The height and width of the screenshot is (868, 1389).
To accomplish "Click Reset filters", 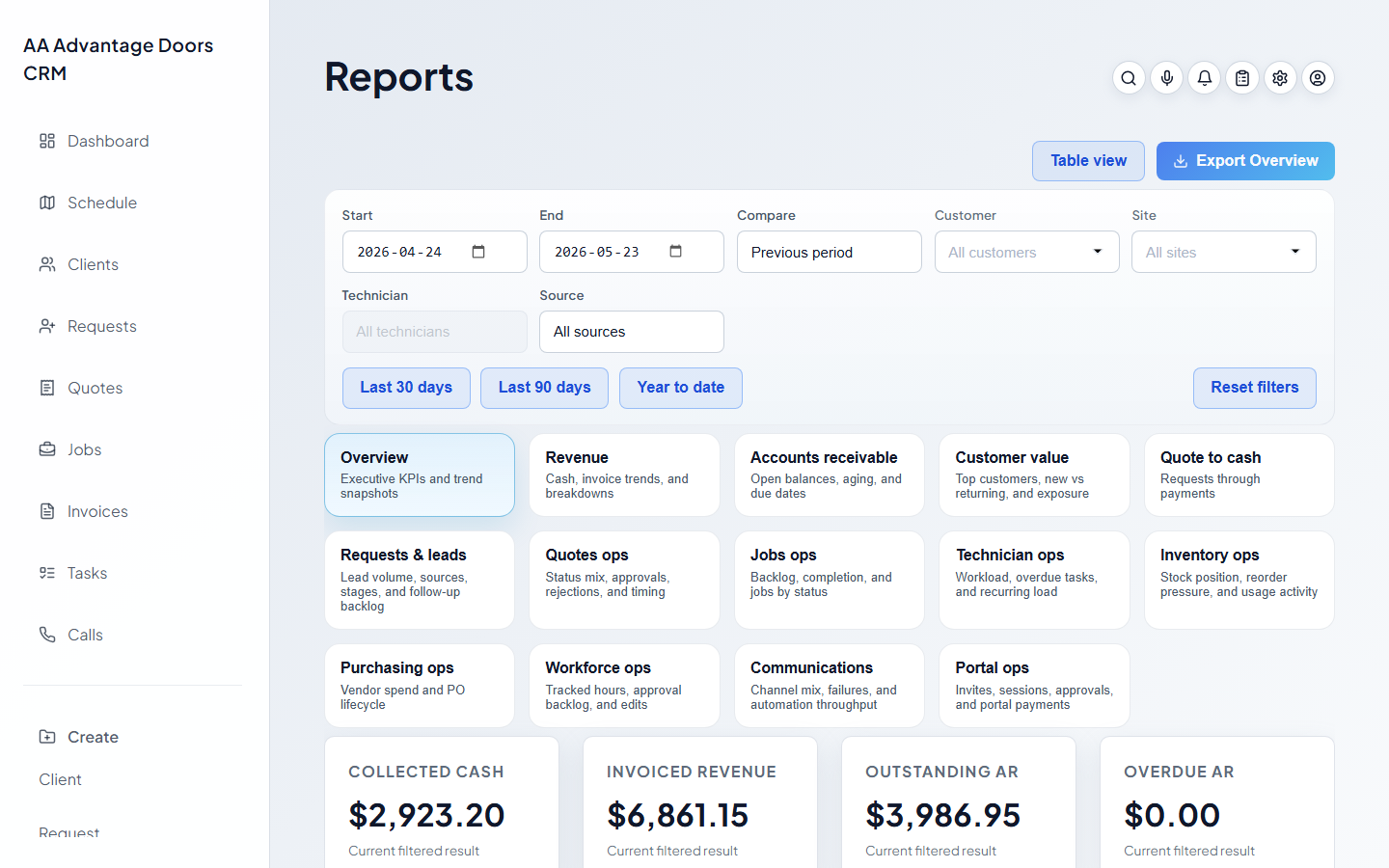I will tap(1254, 388).
